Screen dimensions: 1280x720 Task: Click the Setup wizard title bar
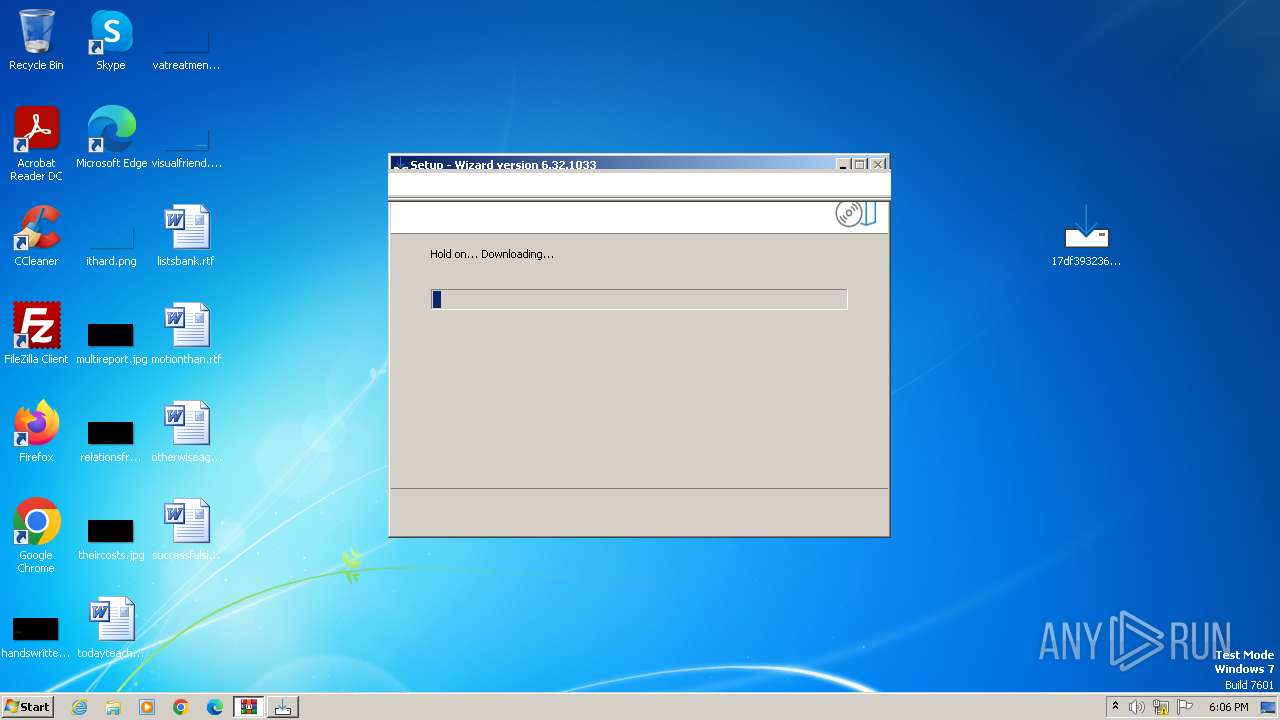(612, 164)
